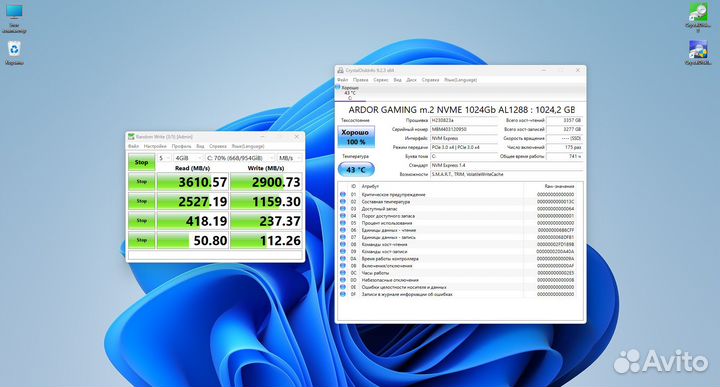720x387 pixels.
Task: Open the test size dropdown showing 4GiB
Action: 187,158
